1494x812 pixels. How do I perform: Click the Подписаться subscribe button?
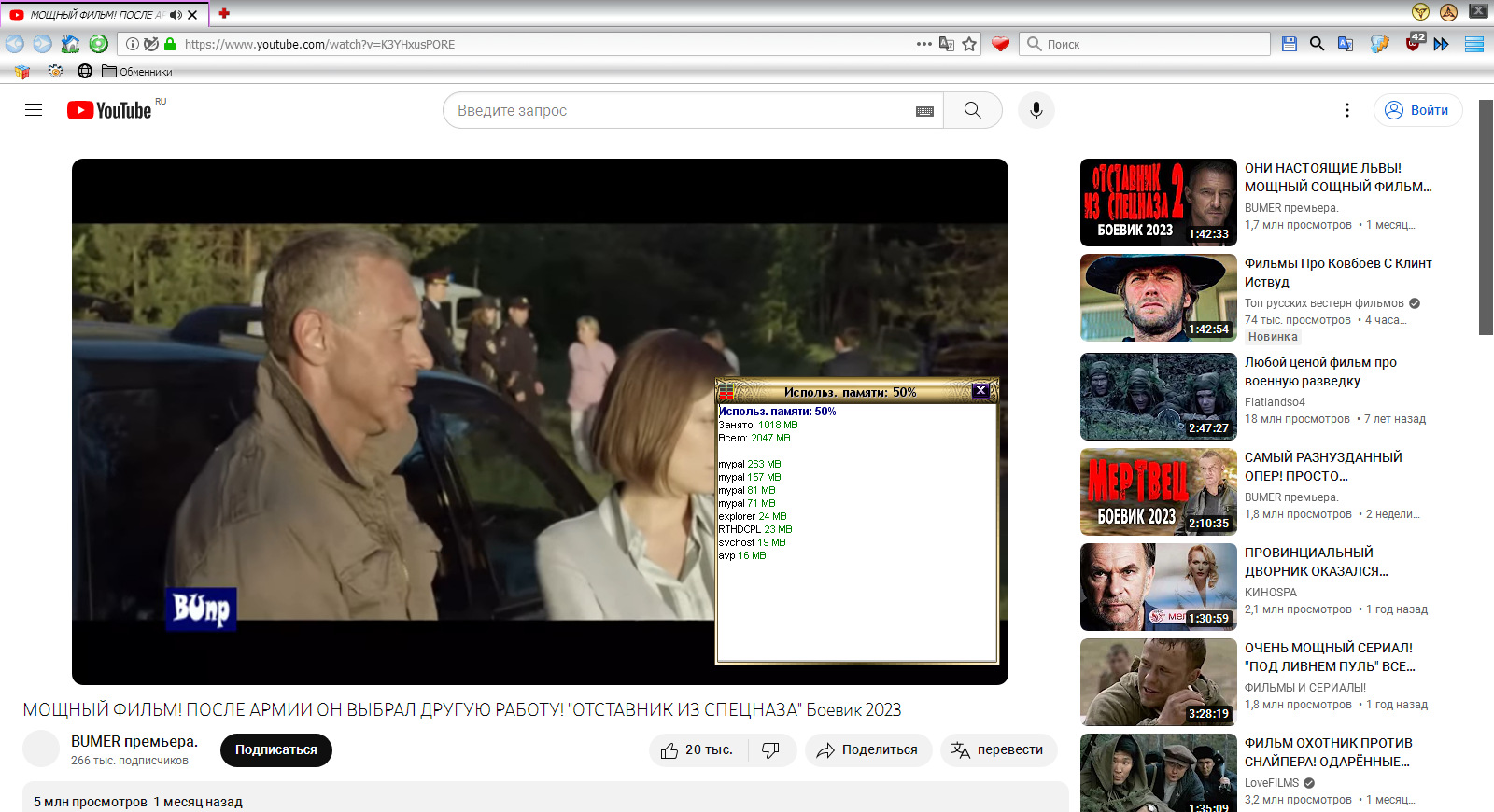click(x=275, y=750)
